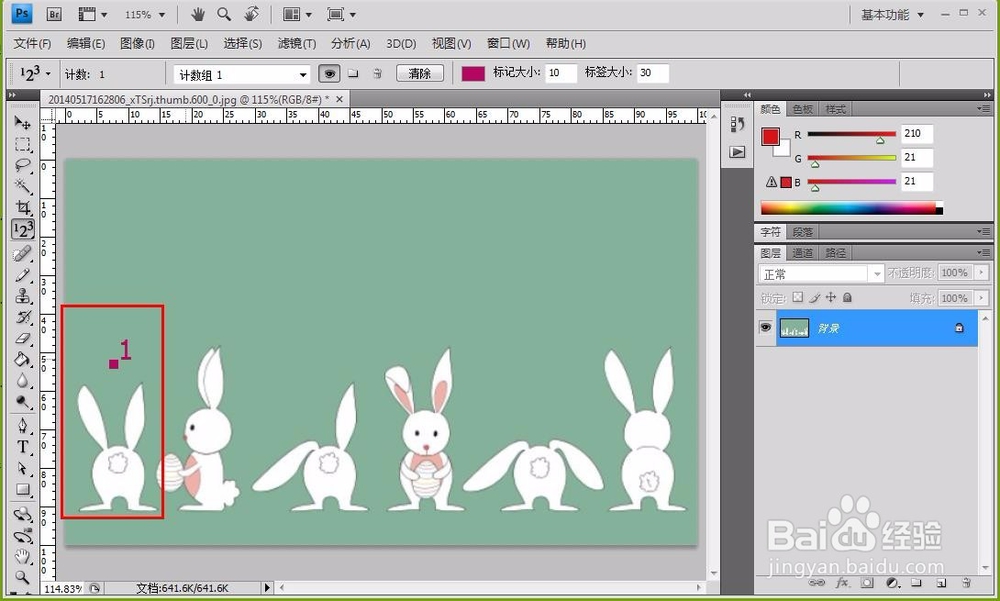Viewport: 1000px width, 601px height.
Task: Open the 分析(A) menu
Action: [x=350, y=43]
